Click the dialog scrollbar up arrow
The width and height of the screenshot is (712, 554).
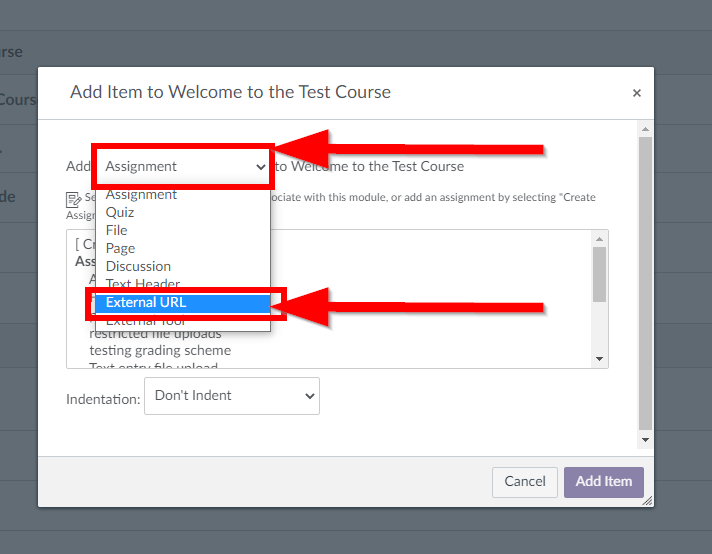point(645,130)
